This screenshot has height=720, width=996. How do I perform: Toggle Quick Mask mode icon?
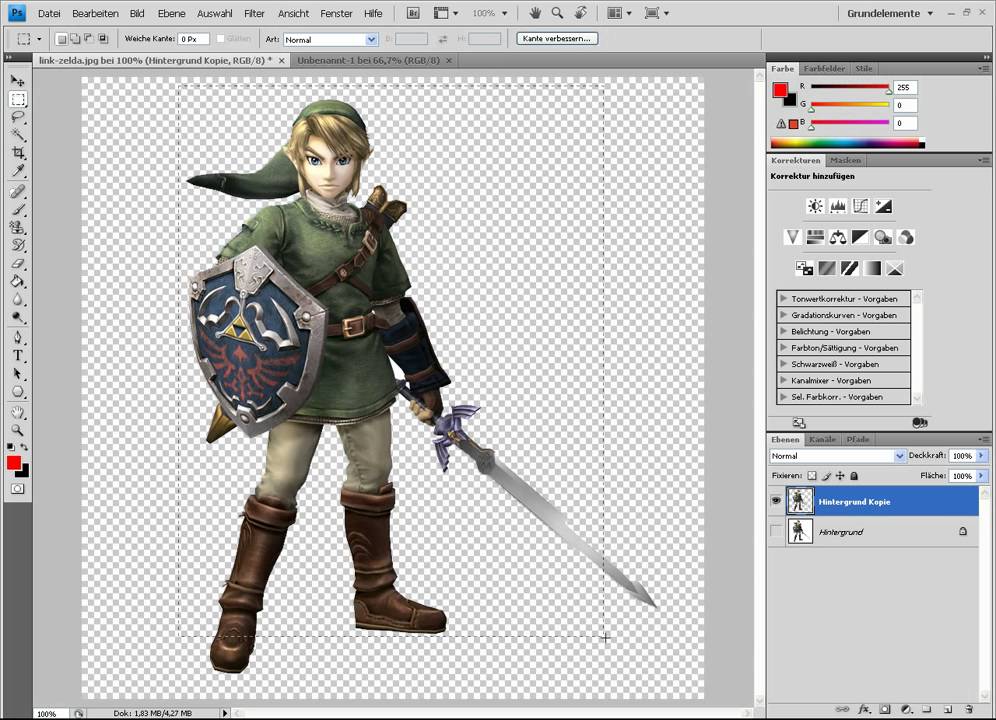[x=18, y=489]
